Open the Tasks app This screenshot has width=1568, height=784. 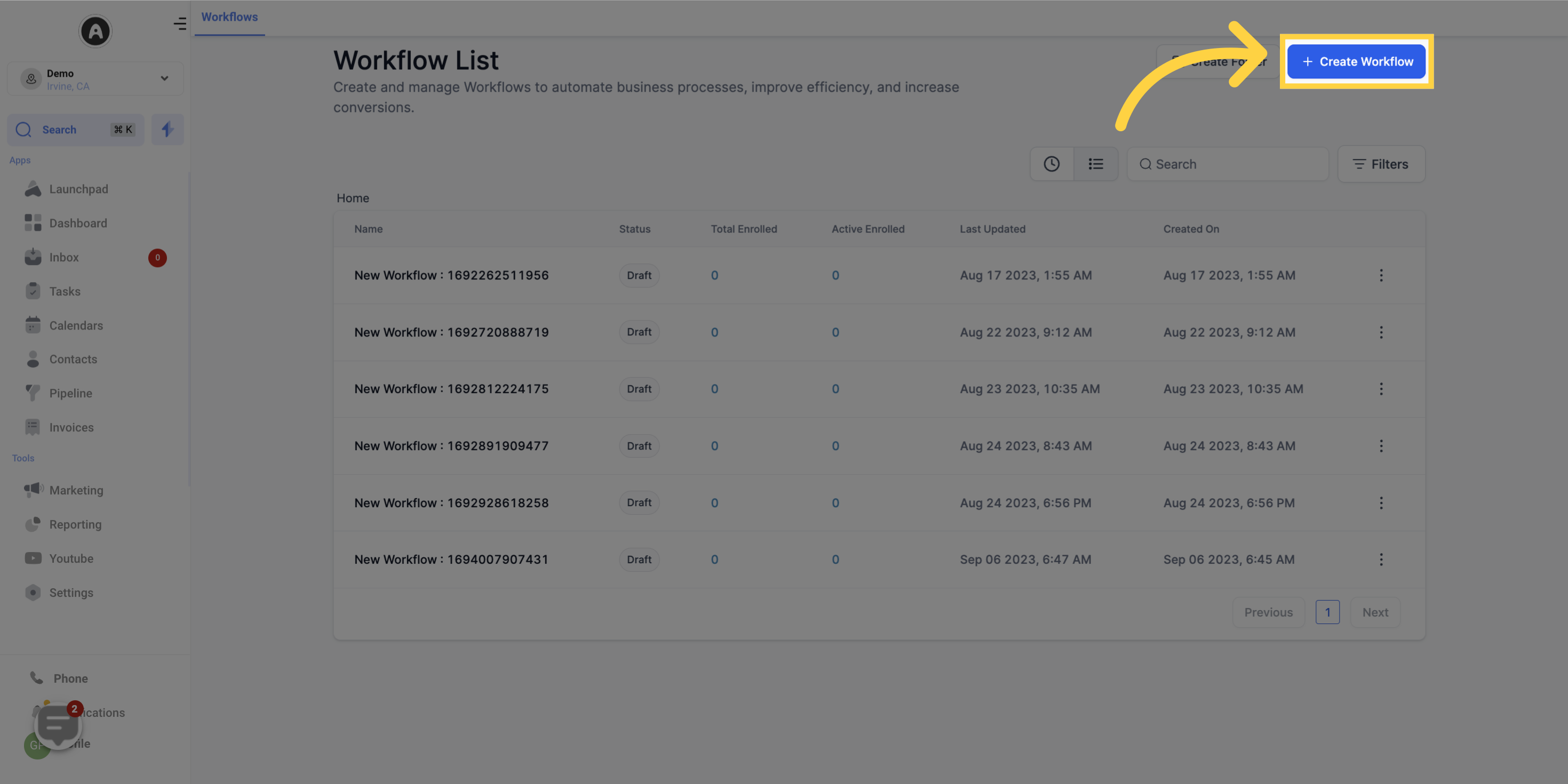(65, 291)
